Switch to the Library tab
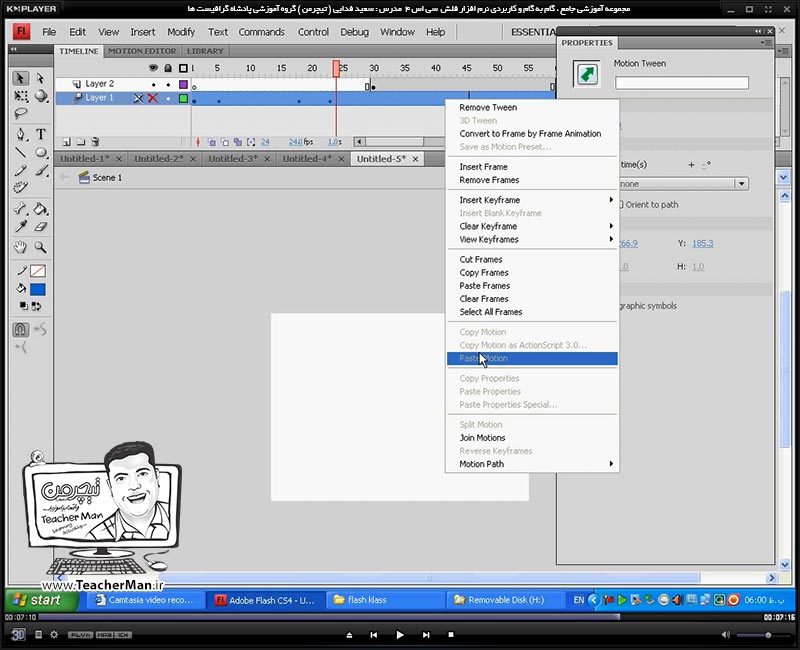This screenshot has width=800, height=650. [x=205, y=51]
